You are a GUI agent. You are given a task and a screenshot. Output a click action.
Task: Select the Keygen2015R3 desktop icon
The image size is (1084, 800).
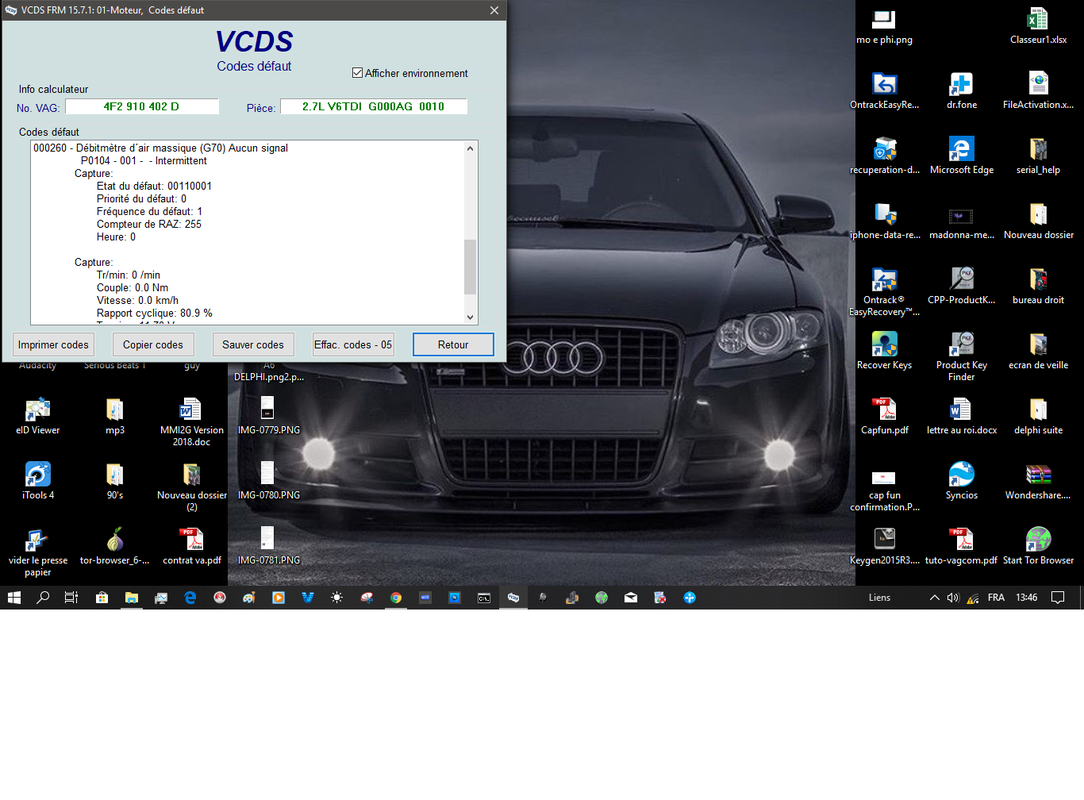click(884, 547)
